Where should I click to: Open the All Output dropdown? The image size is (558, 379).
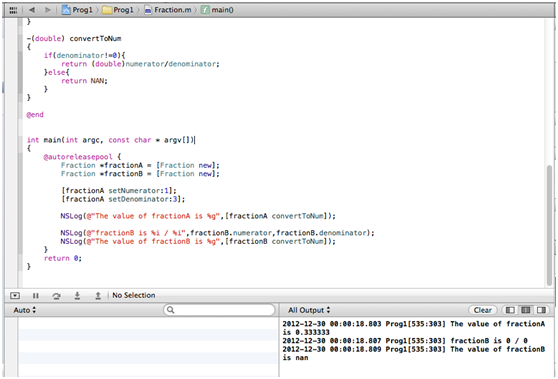[x=309, y=310]
